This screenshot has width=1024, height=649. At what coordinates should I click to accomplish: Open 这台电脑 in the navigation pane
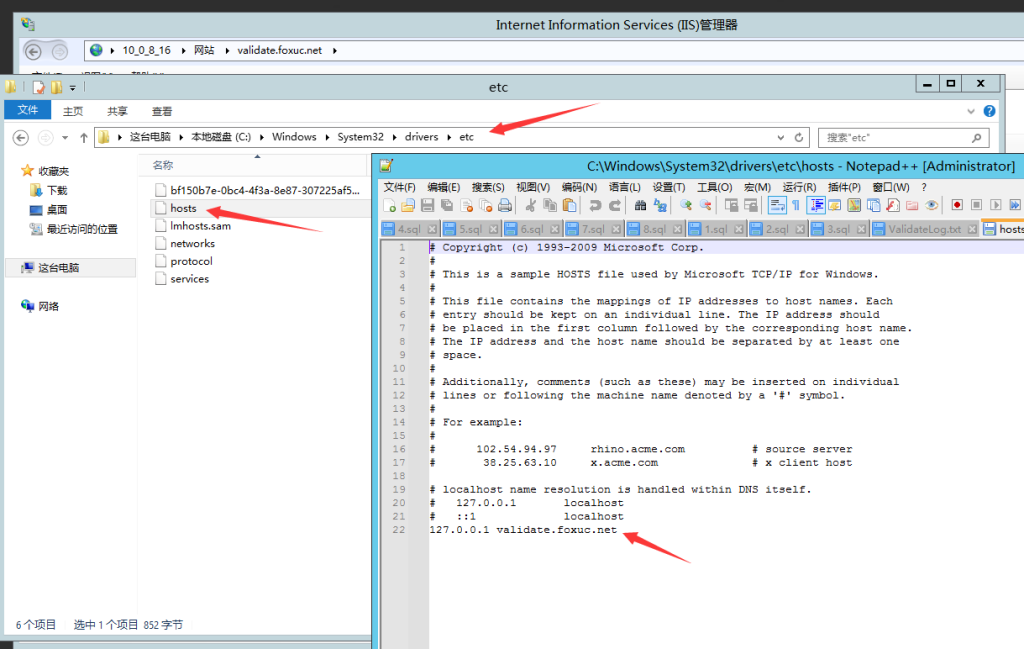[59, 268]
